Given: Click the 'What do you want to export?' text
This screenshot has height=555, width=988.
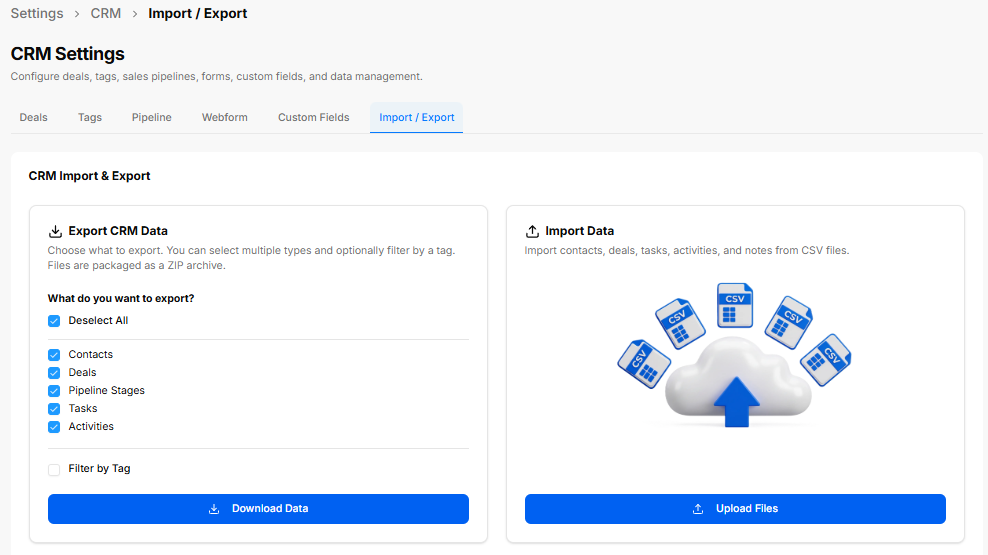Looking at the screenshot, I should (x=121, y=299).
